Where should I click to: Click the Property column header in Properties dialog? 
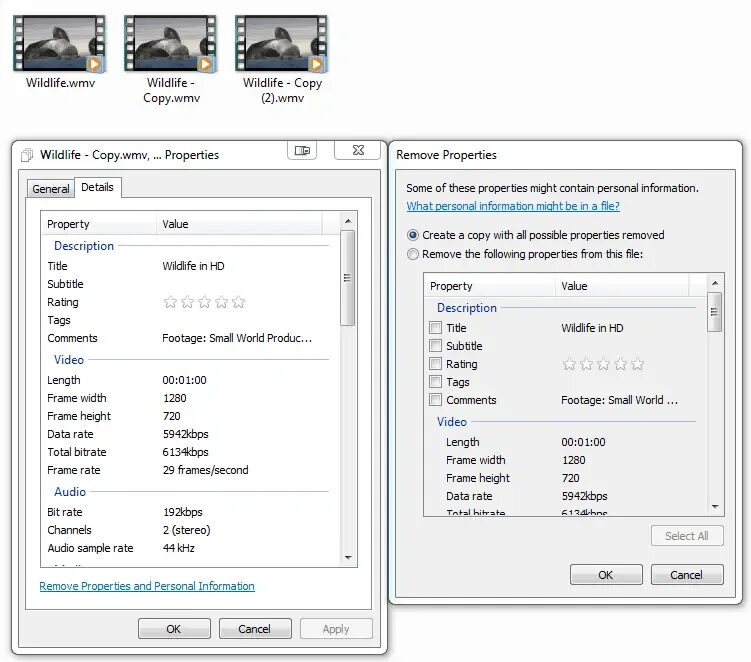[99, 224]
